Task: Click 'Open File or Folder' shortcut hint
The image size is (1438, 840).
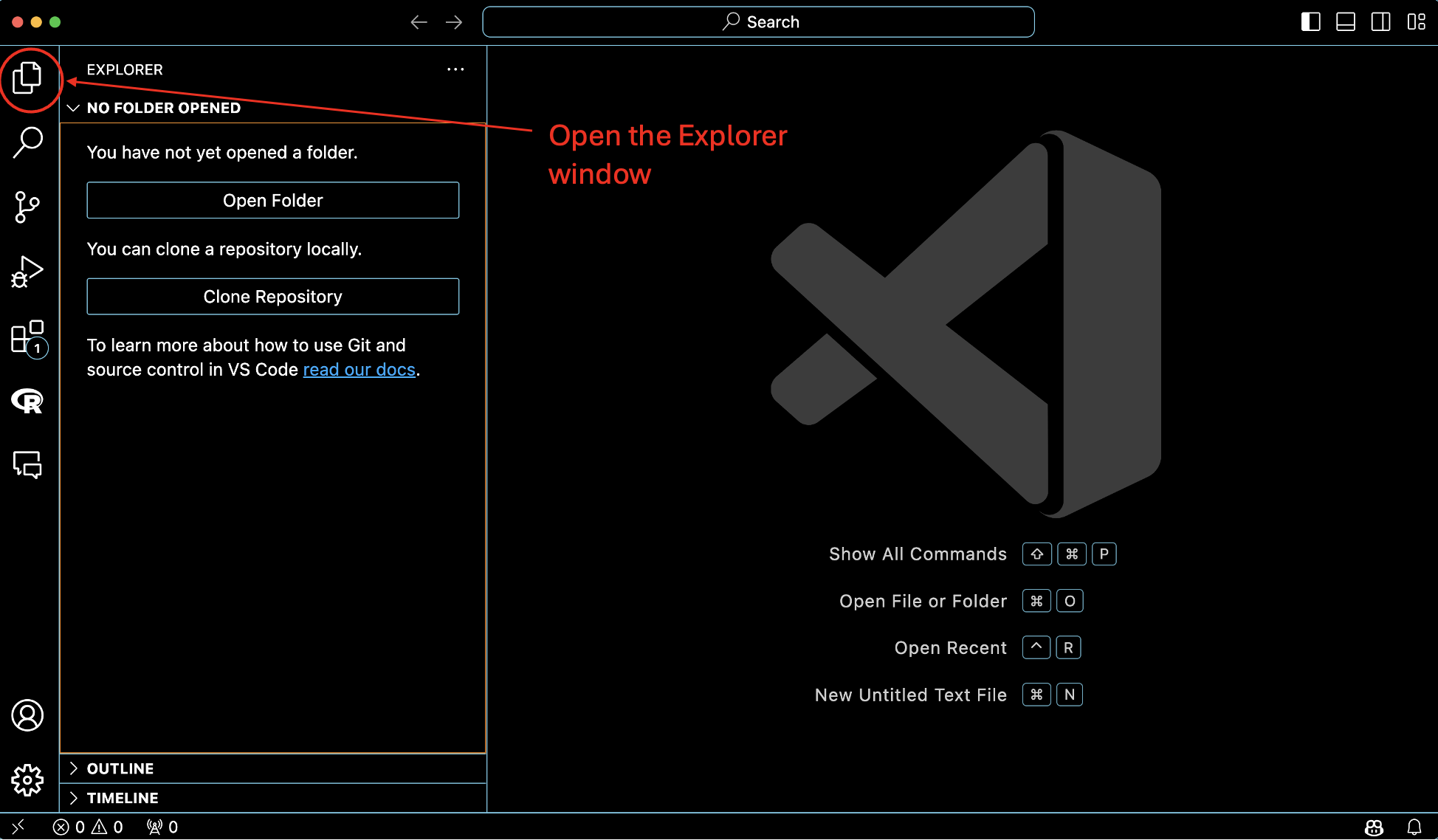Action: coord(923,602)
